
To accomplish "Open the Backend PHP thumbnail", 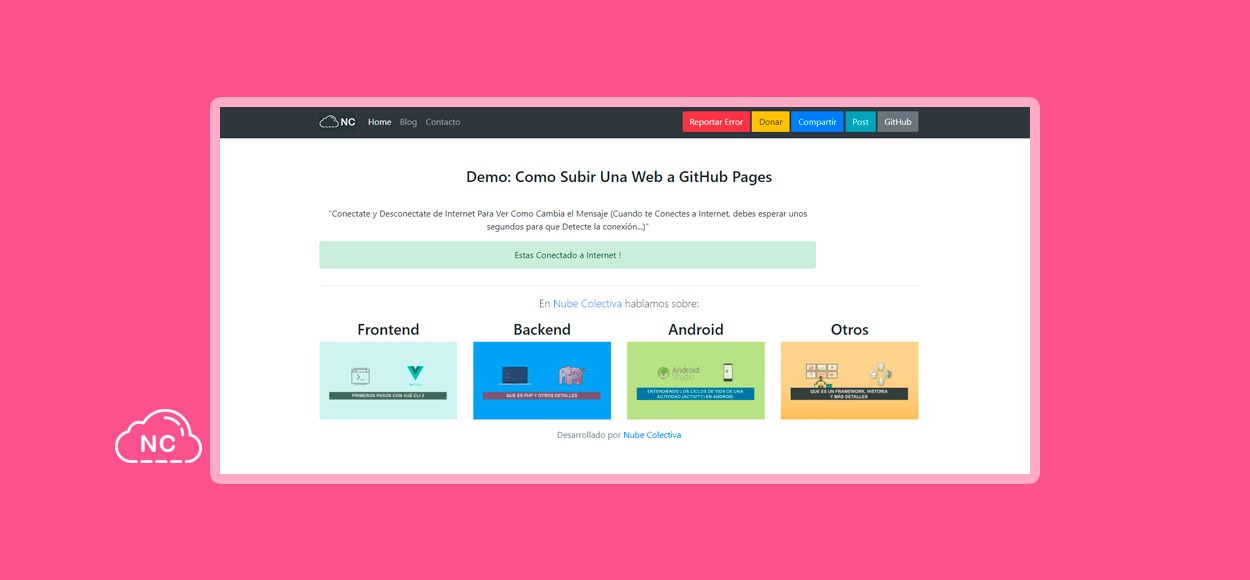I will tap(542, 380).
